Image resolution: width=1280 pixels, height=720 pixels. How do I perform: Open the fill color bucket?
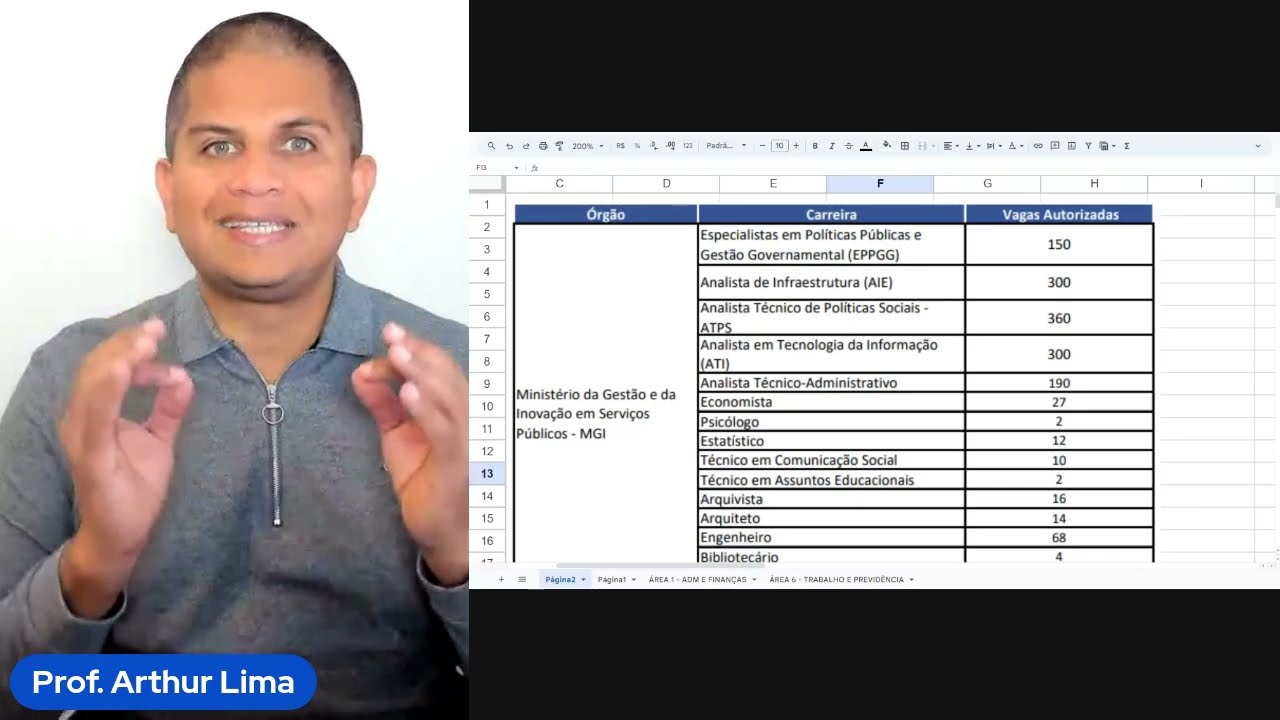(x=886, y=145)
